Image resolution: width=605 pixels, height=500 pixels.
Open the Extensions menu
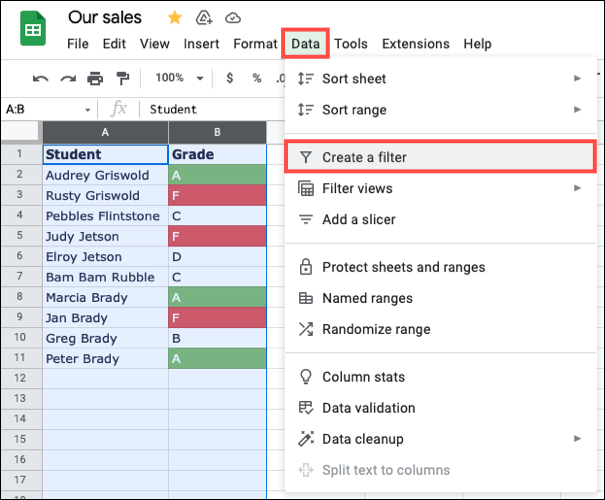[x=415, y=44]
